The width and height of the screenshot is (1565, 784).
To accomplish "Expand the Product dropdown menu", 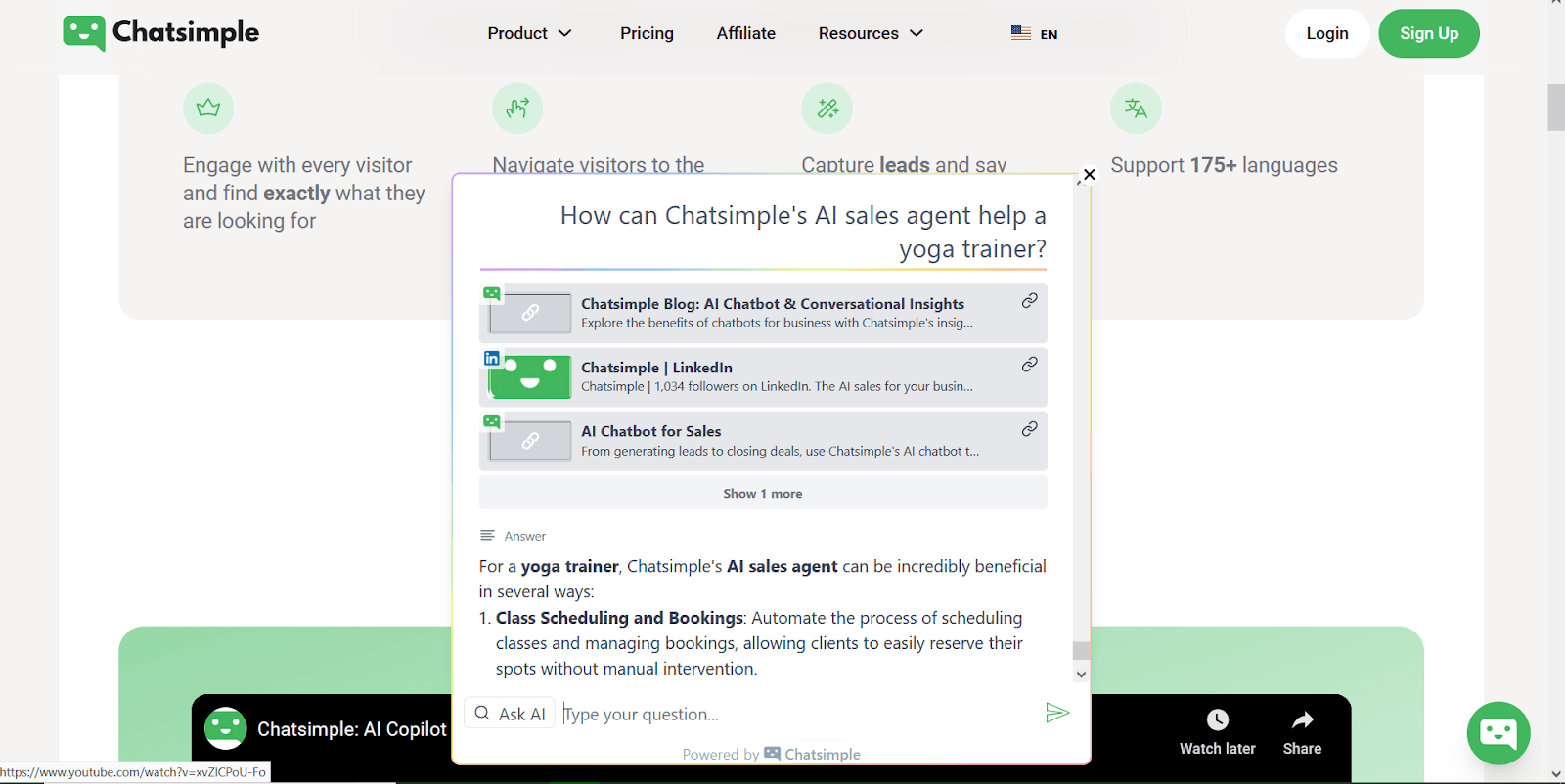I will (x=529, y=33).
